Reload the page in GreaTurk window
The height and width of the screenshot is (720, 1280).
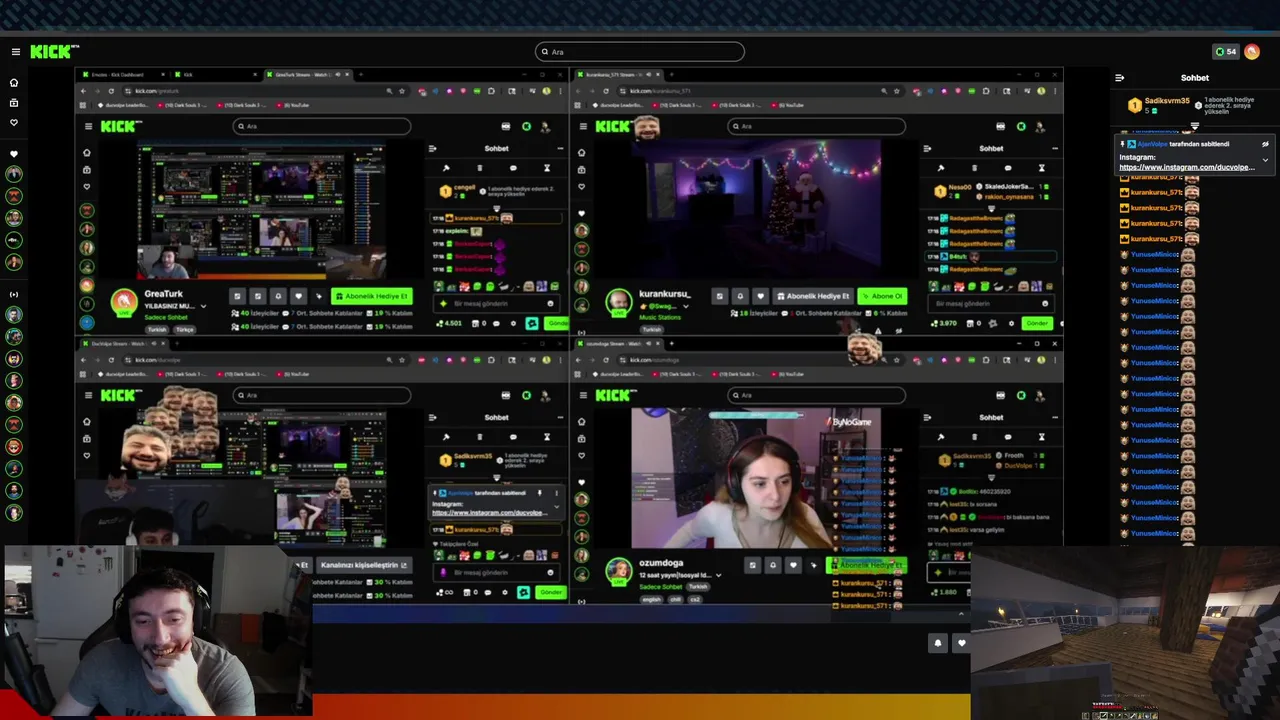(111, 91)
